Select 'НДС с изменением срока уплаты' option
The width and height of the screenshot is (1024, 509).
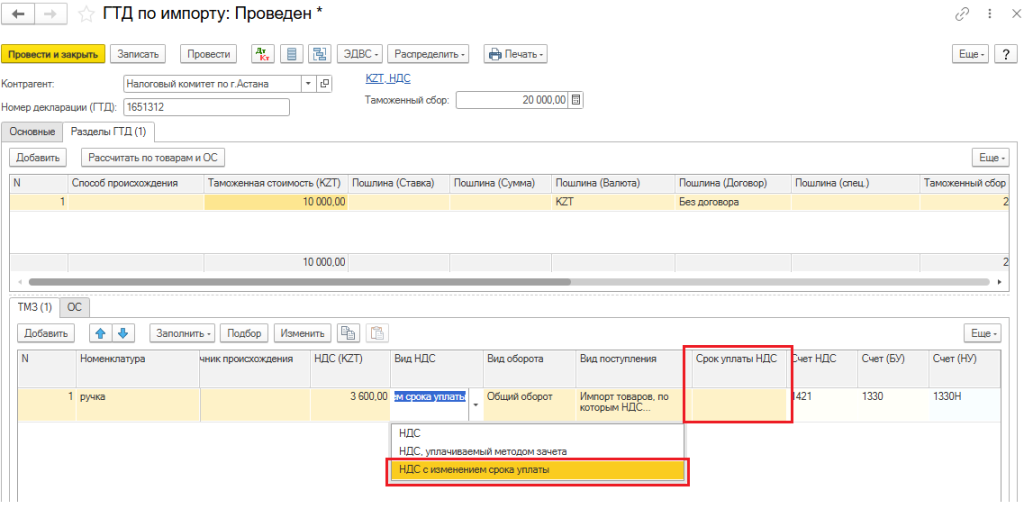(x=536, y=469)
